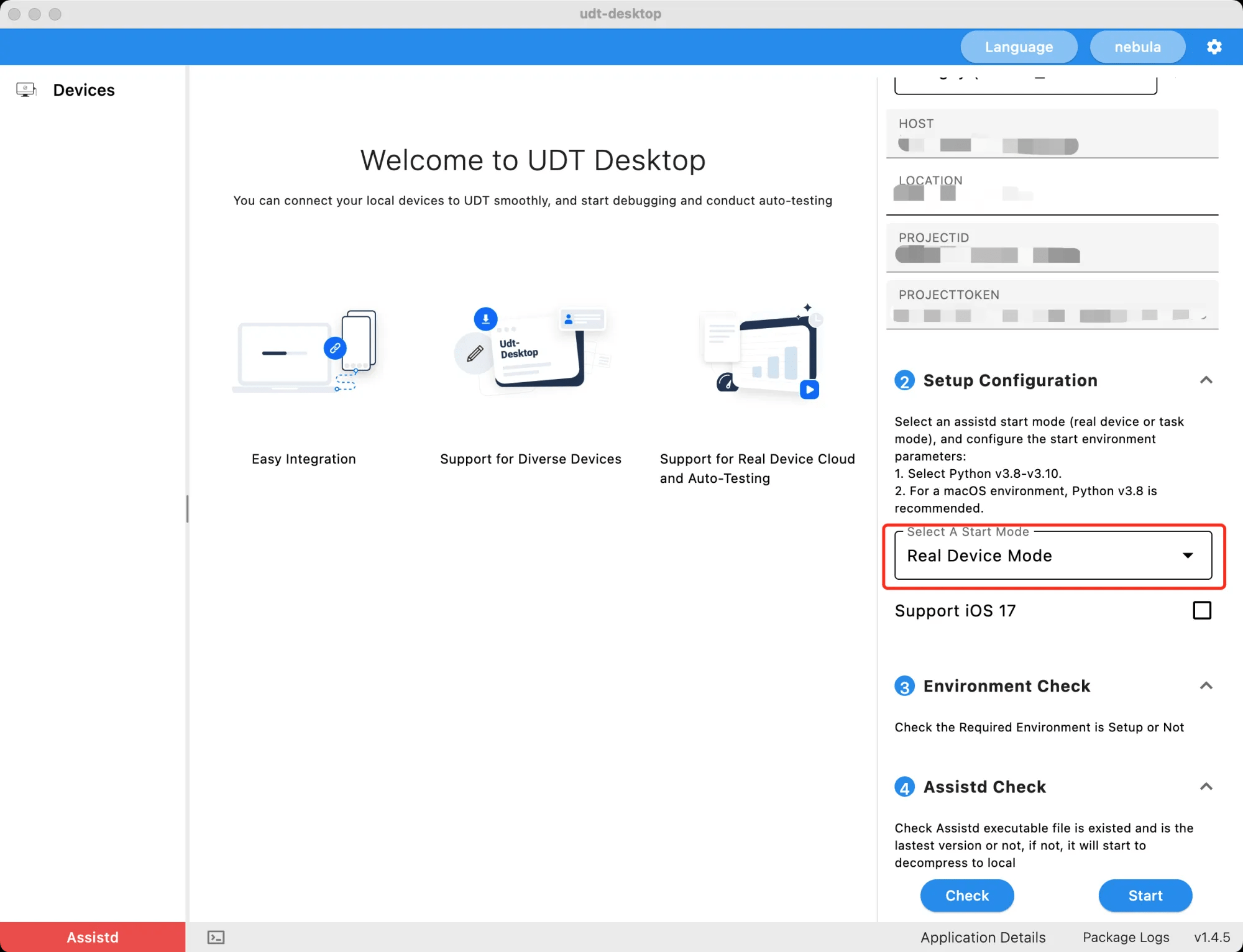Click the step 2 number badge

(x=904, y=380)
